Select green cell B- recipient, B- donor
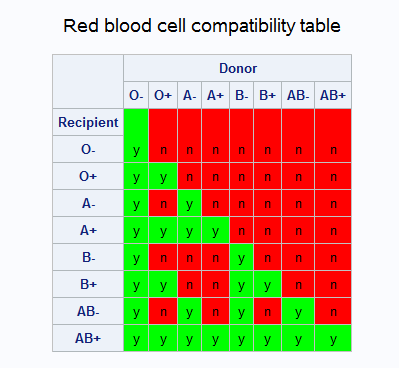The width and height of the screenshot is (399, 368). 242,257
